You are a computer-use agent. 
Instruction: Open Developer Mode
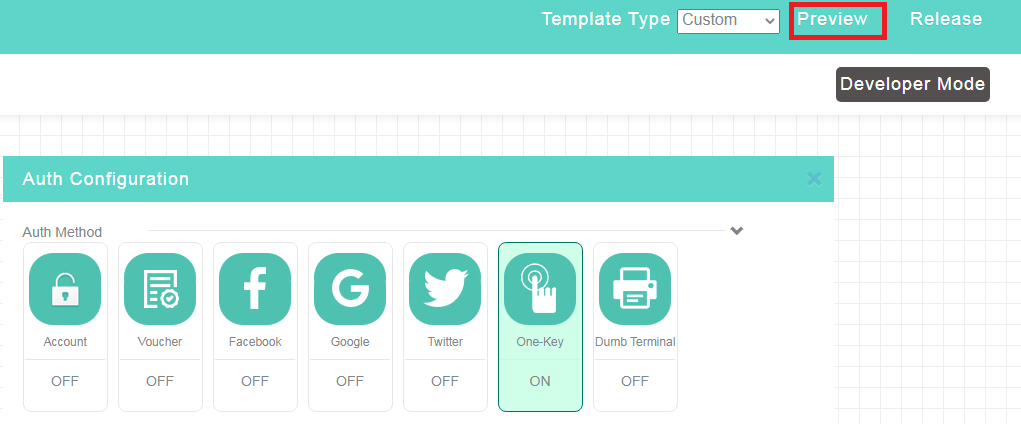click(913, 84)
